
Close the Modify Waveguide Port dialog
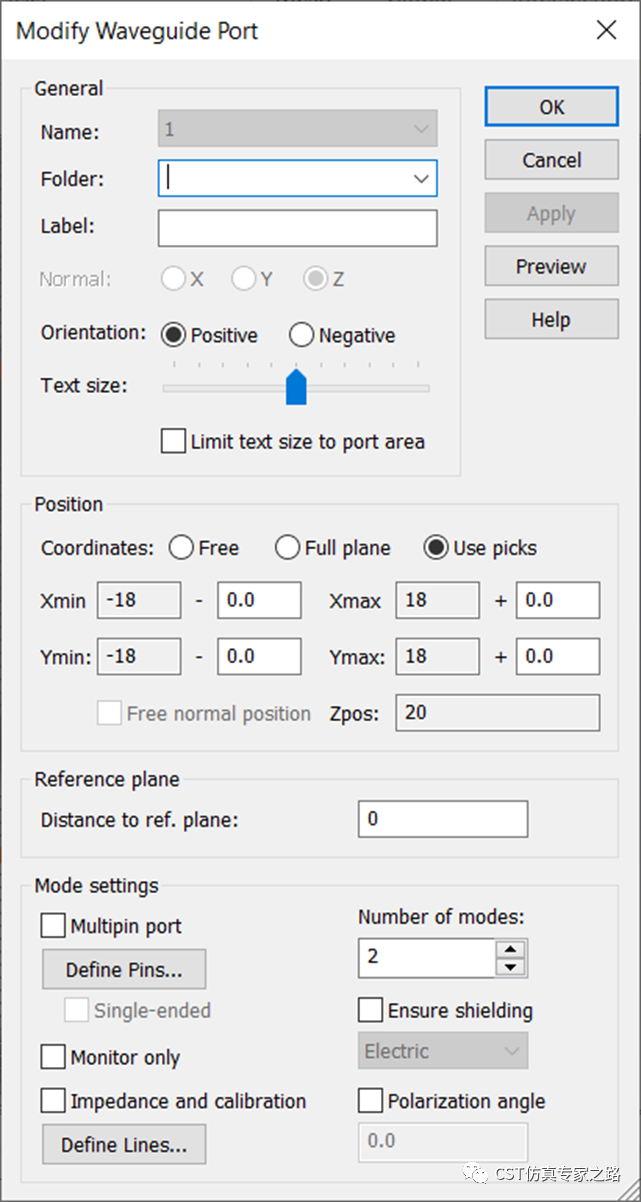pyautogui.click(x=606, y=30)
